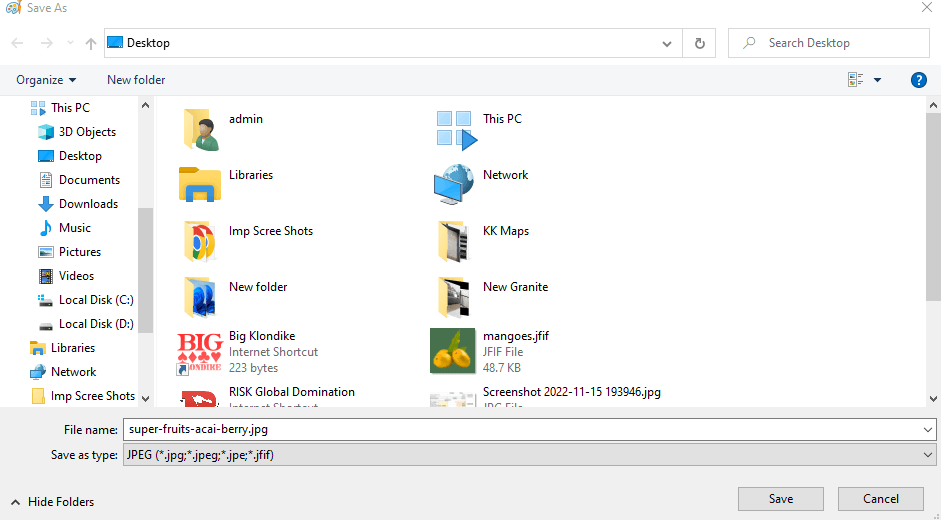Close the Save As dialog

pyautogui.click(x=927, y=7)
